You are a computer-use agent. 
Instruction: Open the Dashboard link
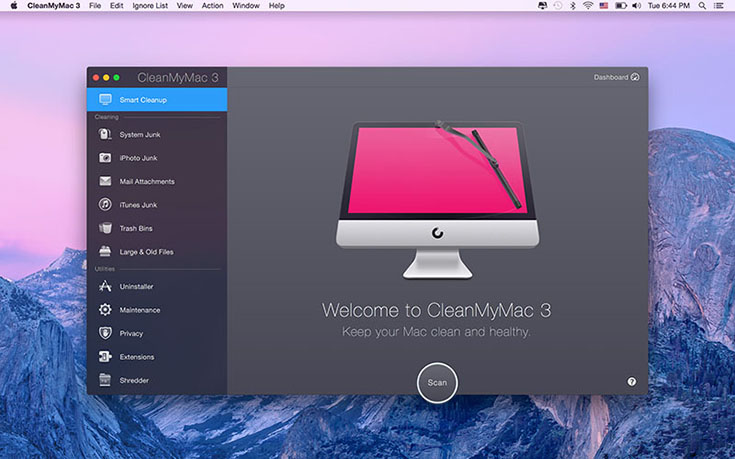point(616,77)
